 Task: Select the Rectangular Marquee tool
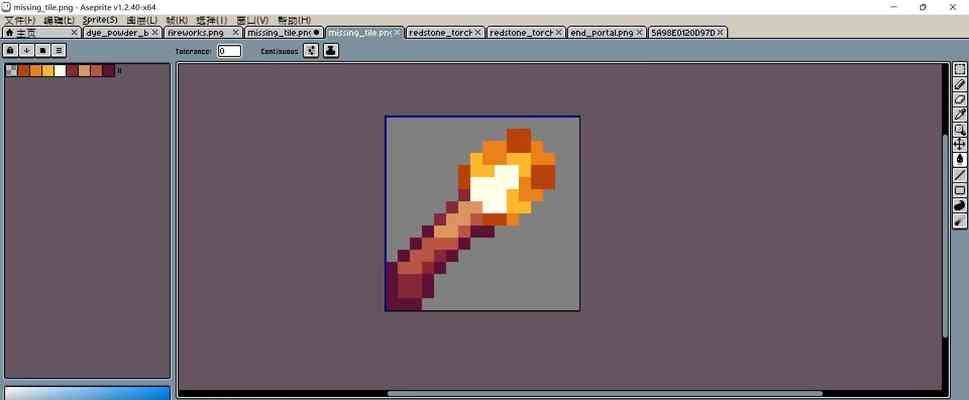pyautogui.click(x=960, y=70)
